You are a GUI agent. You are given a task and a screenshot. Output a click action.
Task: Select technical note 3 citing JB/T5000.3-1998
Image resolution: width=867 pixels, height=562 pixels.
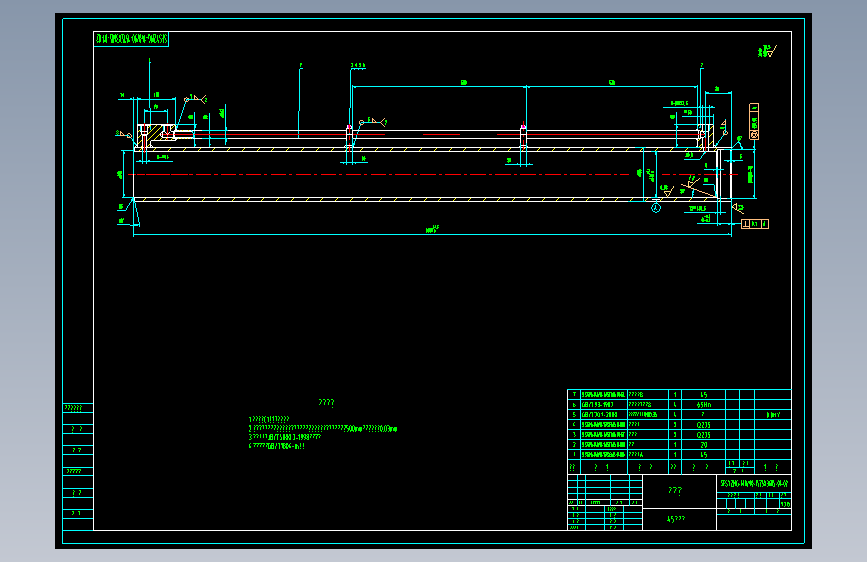click(x=285, y=437)
